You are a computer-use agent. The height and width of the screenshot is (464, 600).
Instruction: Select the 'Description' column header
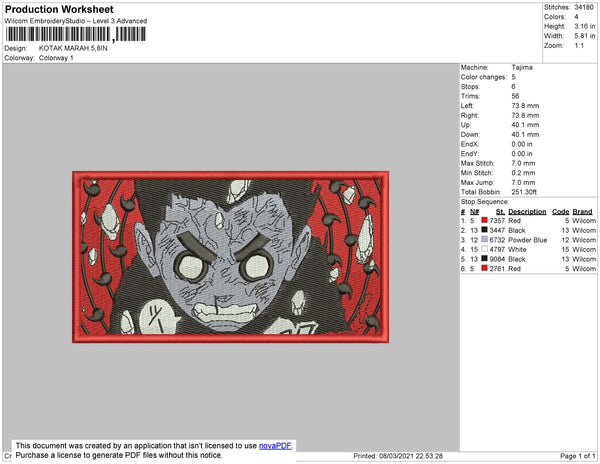point(527,212)
